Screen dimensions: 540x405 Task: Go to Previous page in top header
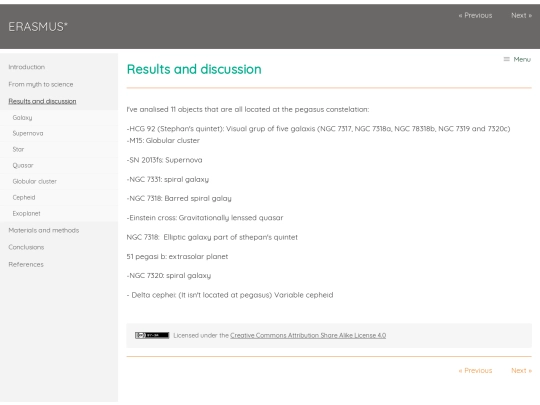tap(475, 15)
